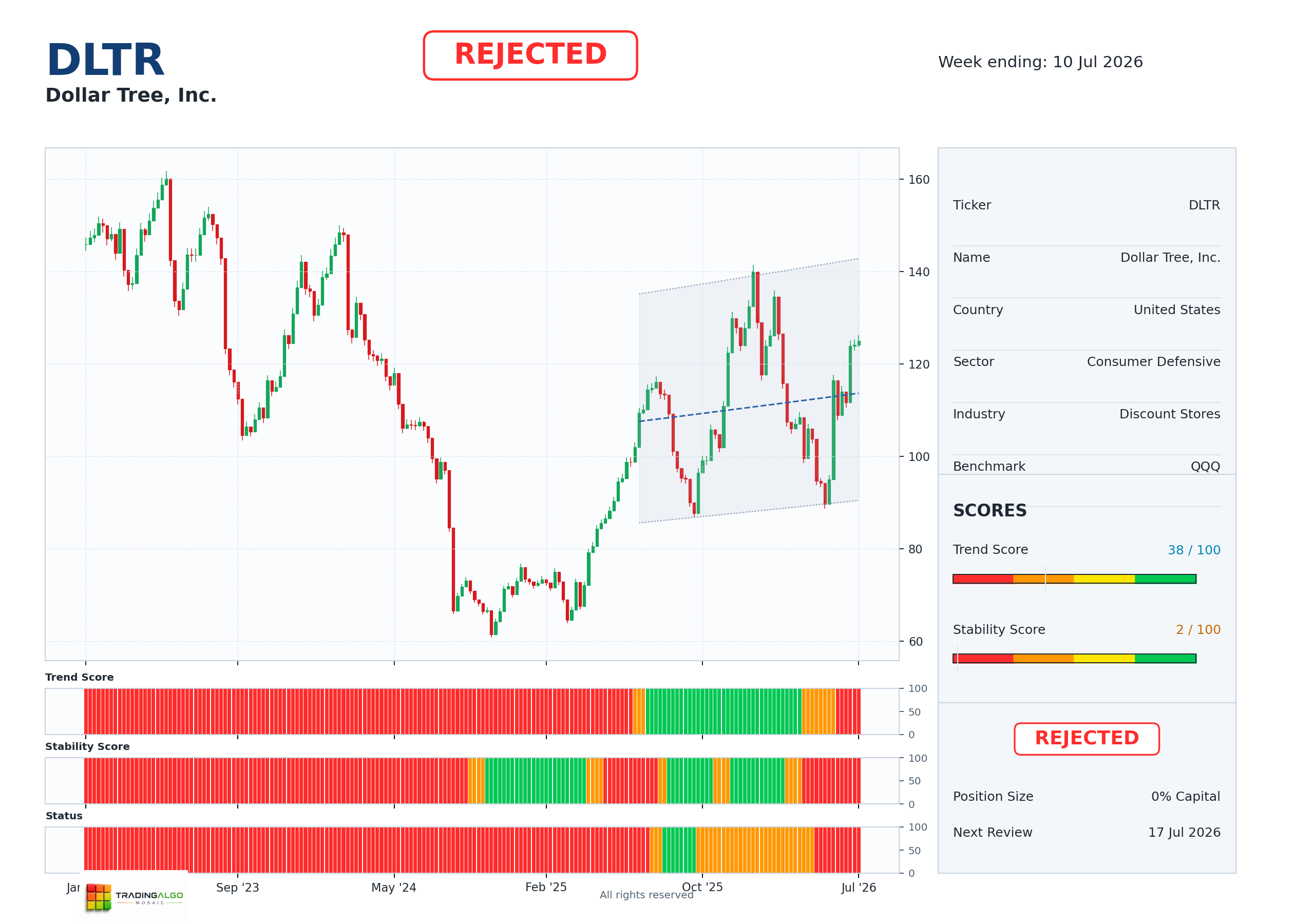1294x924 pixels.
Task: Click the Stability Score value '2 / 100'
Action: pyautogui.click(x=1198, y=630)
